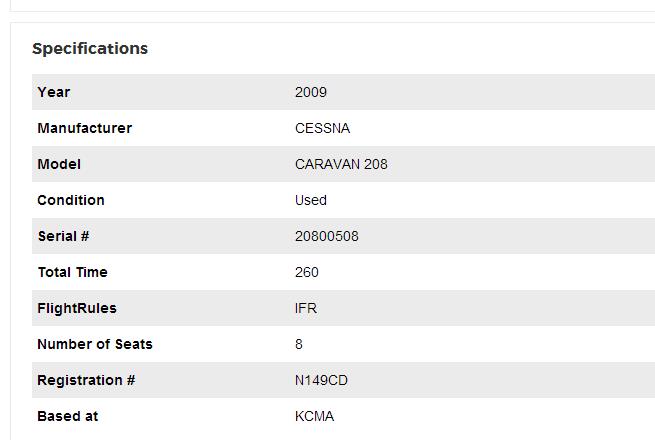
Task: Click the registration number N149CD
Action: tap(321, 380)
